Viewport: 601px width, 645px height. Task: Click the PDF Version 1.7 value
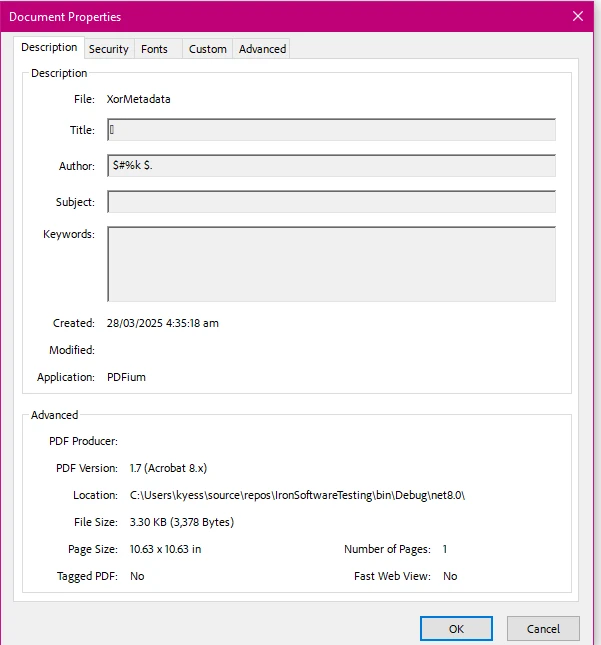pos(168,468)
